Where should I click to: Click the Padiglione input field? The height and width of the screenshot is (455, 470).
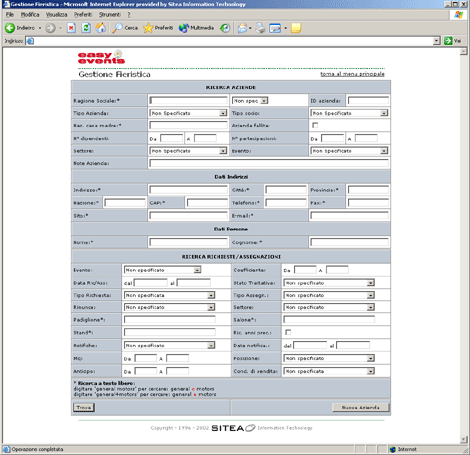[x=170, y=320]
